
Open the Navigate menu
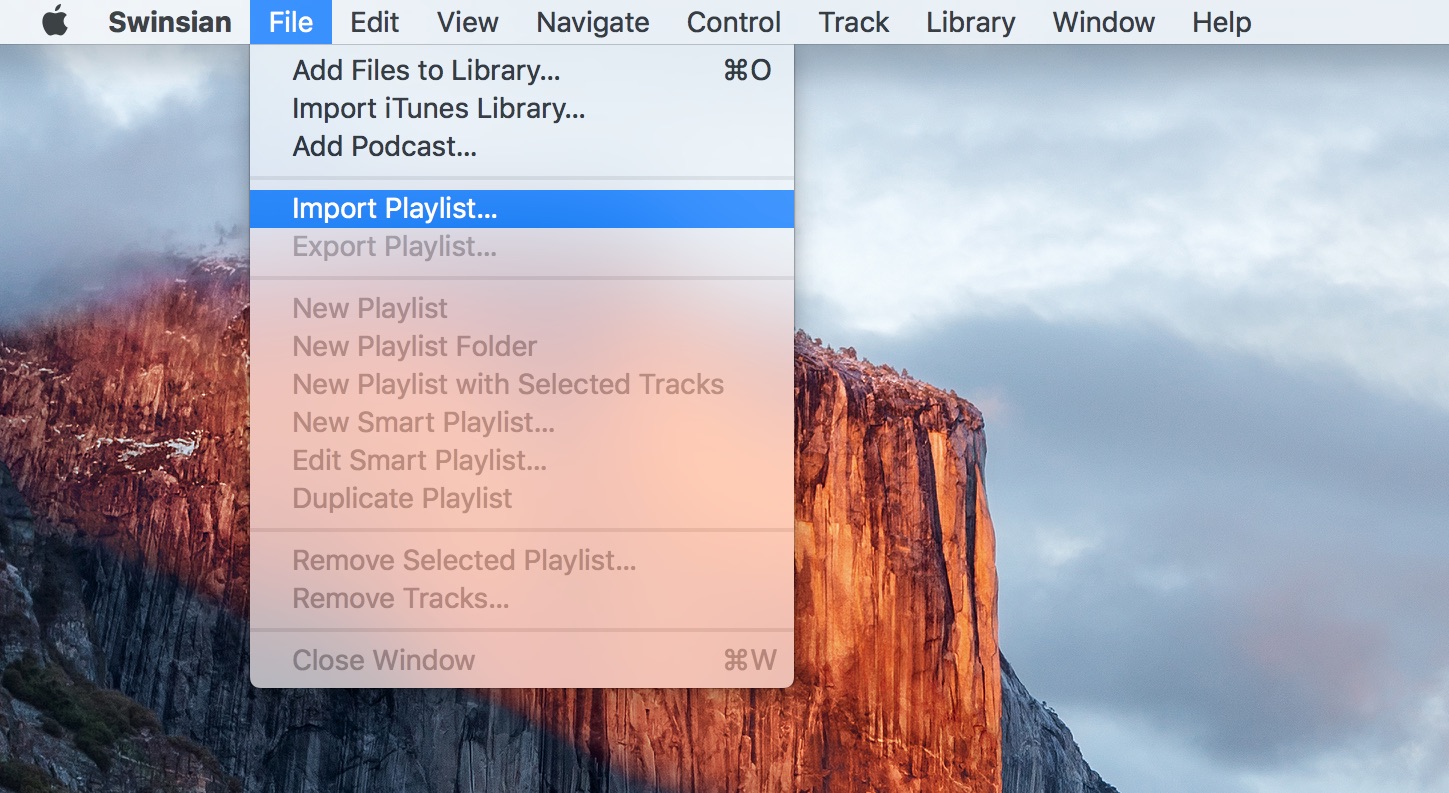point(593,22)
